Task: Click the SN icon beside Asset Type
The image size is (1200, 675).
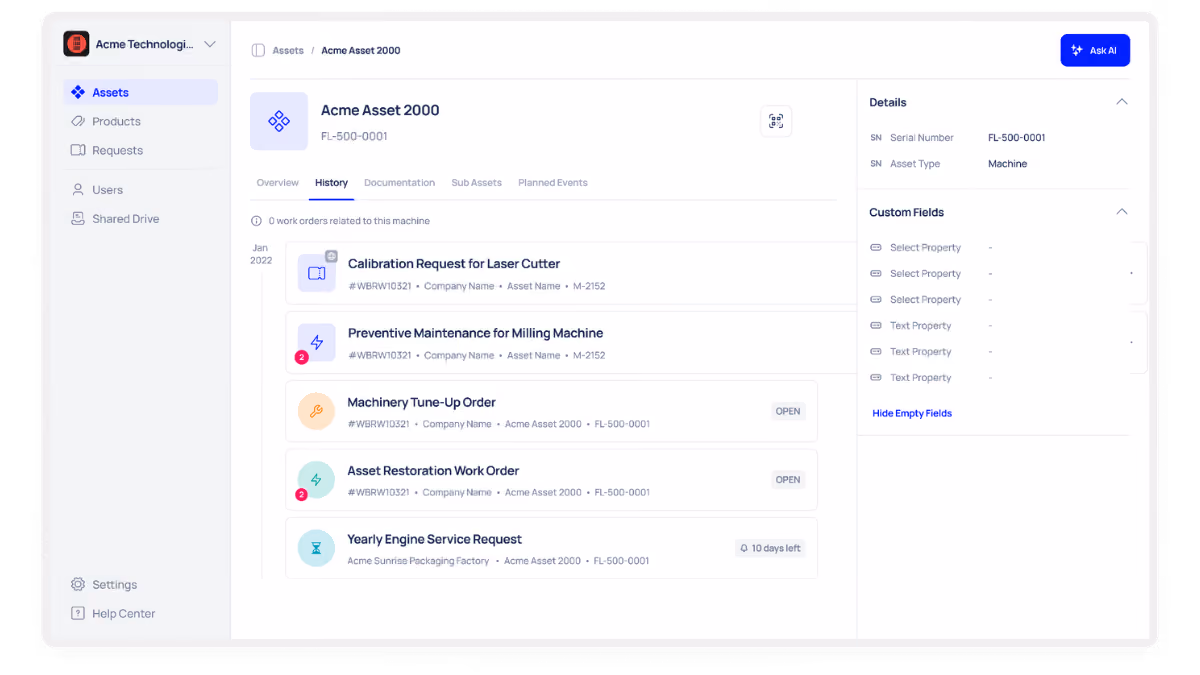Action: click(x=876, y=164)
